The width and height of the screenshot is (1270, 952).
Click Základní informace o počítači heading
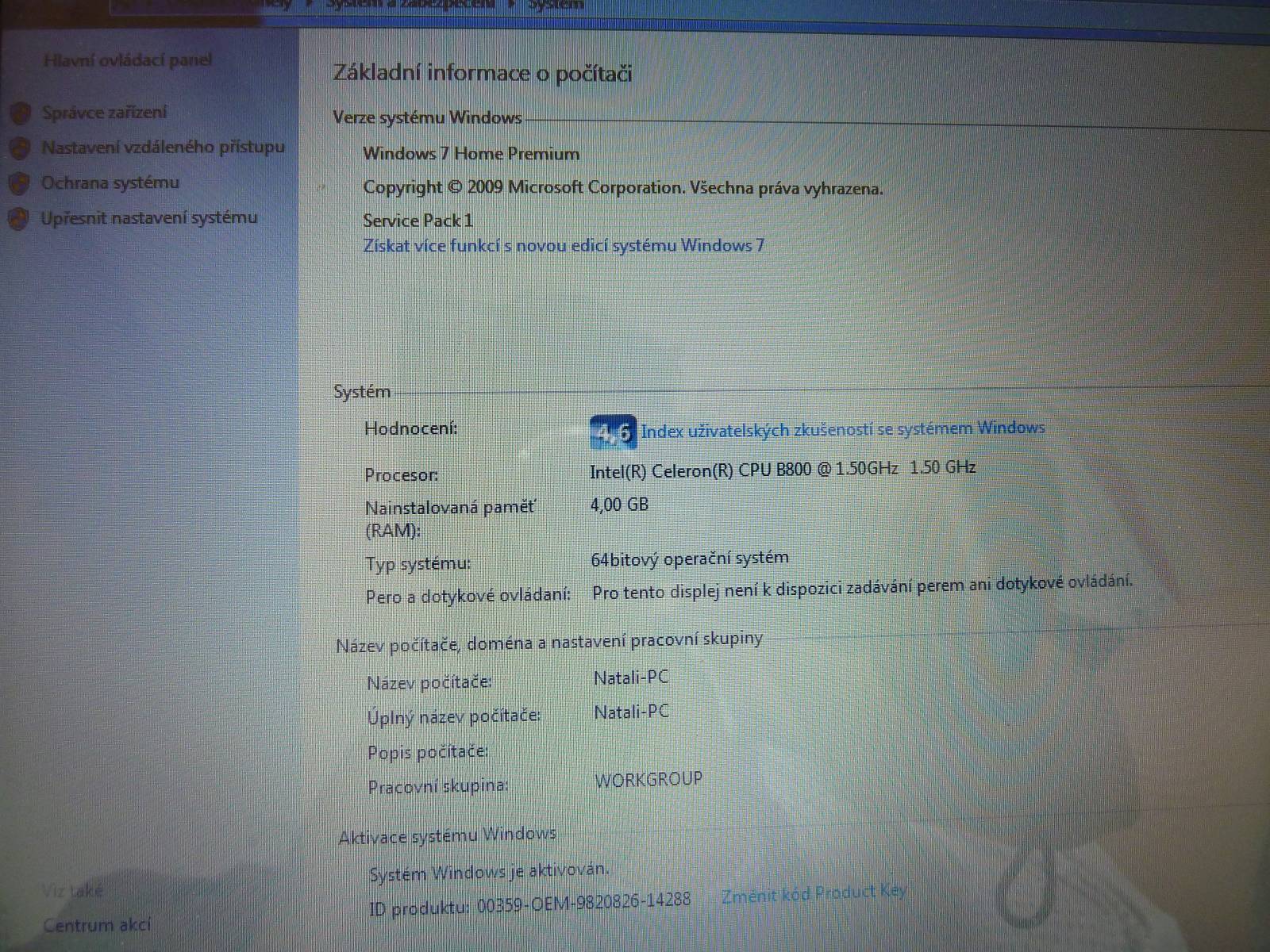(x=483, y=74)
